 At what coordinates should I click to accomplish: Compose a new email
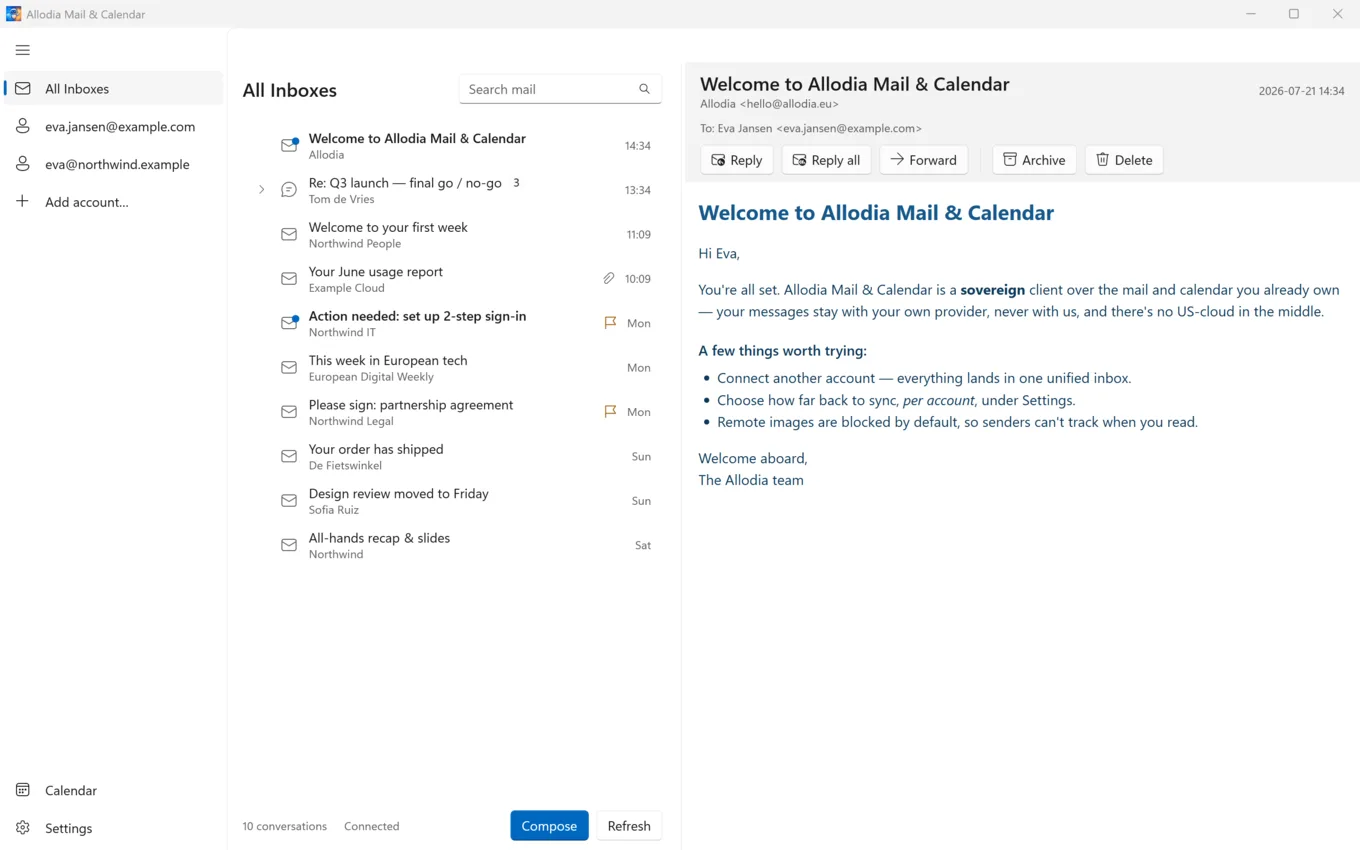click(x=549, y=826)
